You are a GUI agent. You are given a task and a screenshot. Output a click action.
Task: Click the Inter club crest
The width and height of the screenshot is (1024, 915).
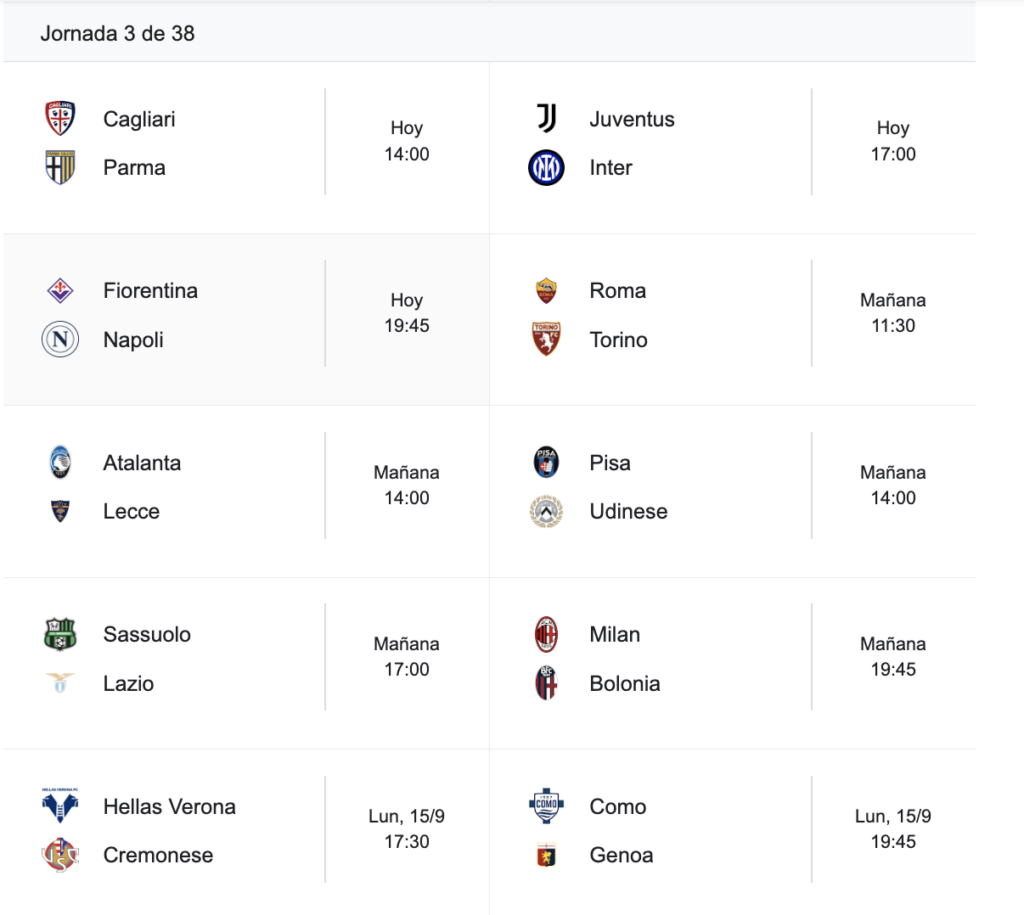pos(546,168)
